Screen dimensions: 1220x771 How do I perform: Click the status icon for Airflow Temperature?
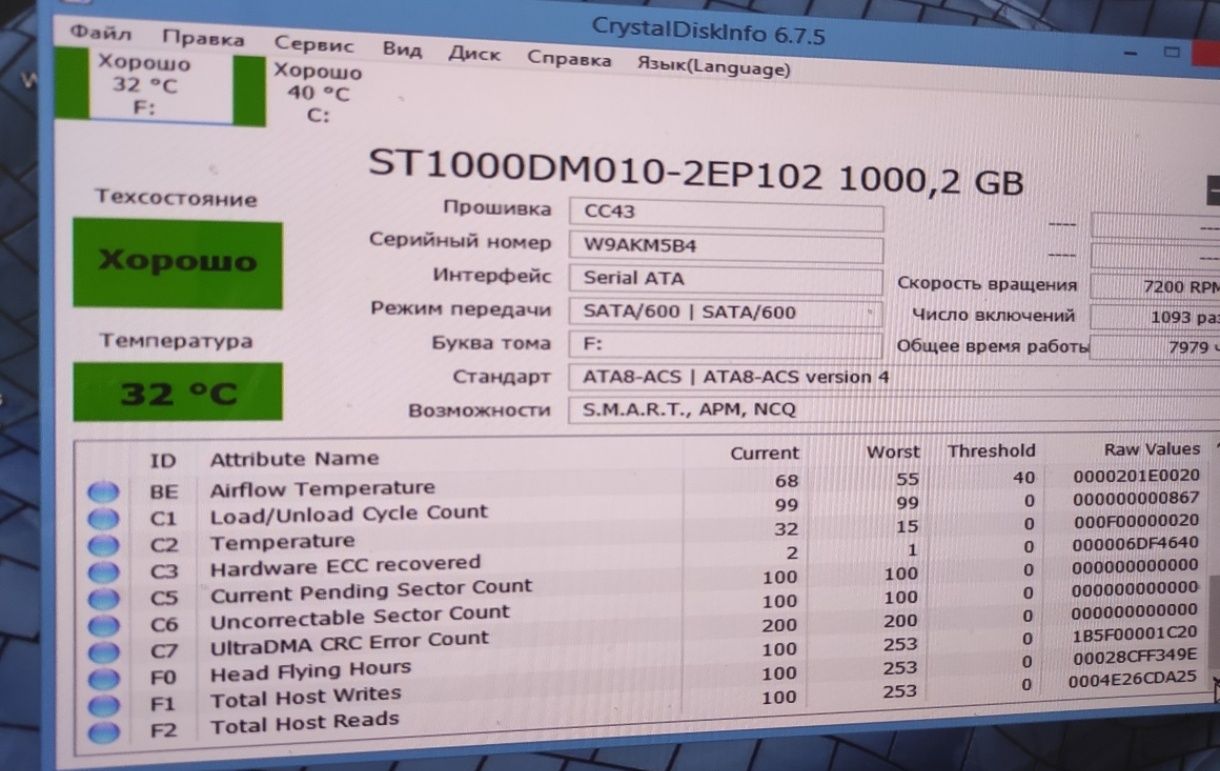(x=104, y=493)
